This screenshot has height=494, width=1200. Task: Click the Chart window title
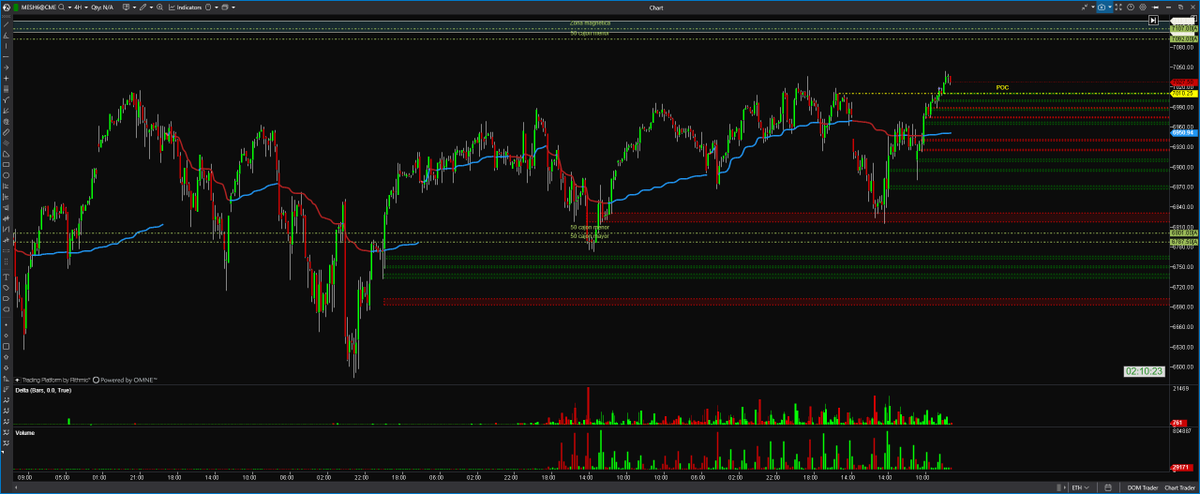(x=656, y=7)
